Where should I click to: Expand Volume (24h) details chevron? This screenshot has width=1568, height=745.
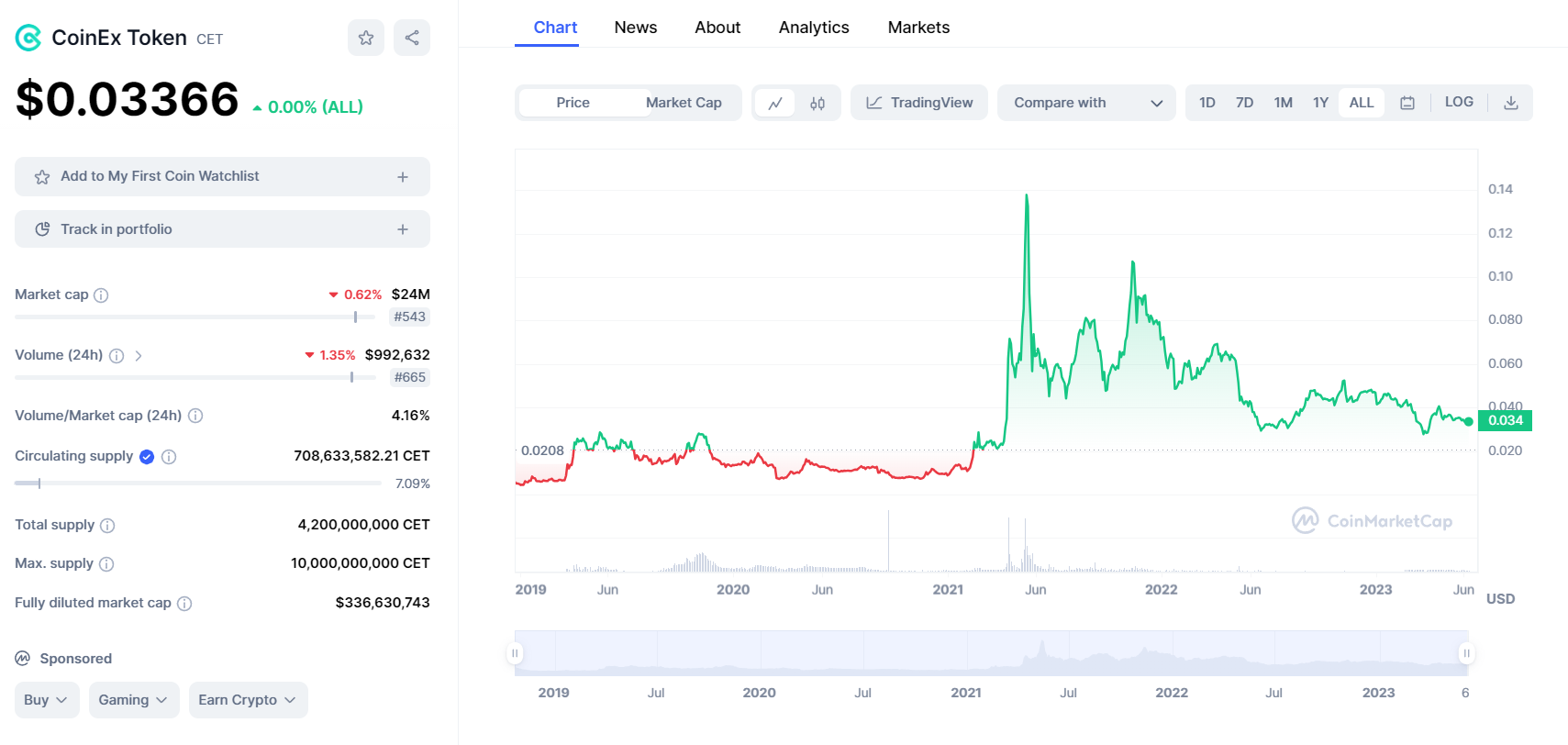pos(139,356)
